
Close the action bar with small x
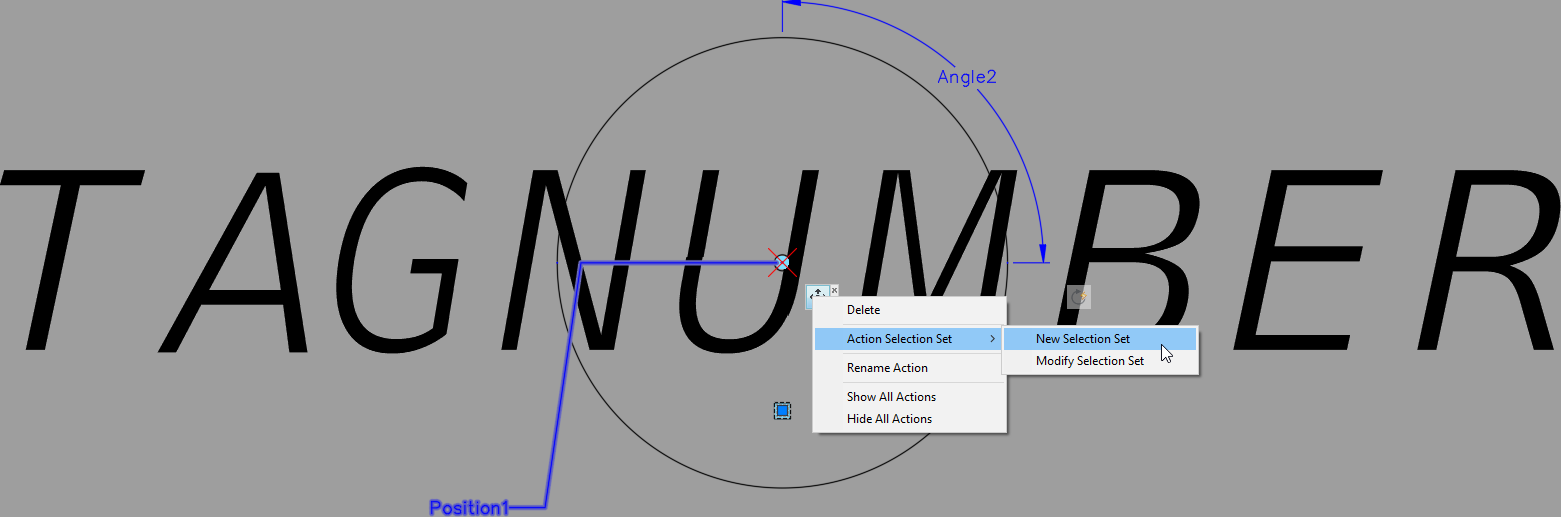point(835,290)
